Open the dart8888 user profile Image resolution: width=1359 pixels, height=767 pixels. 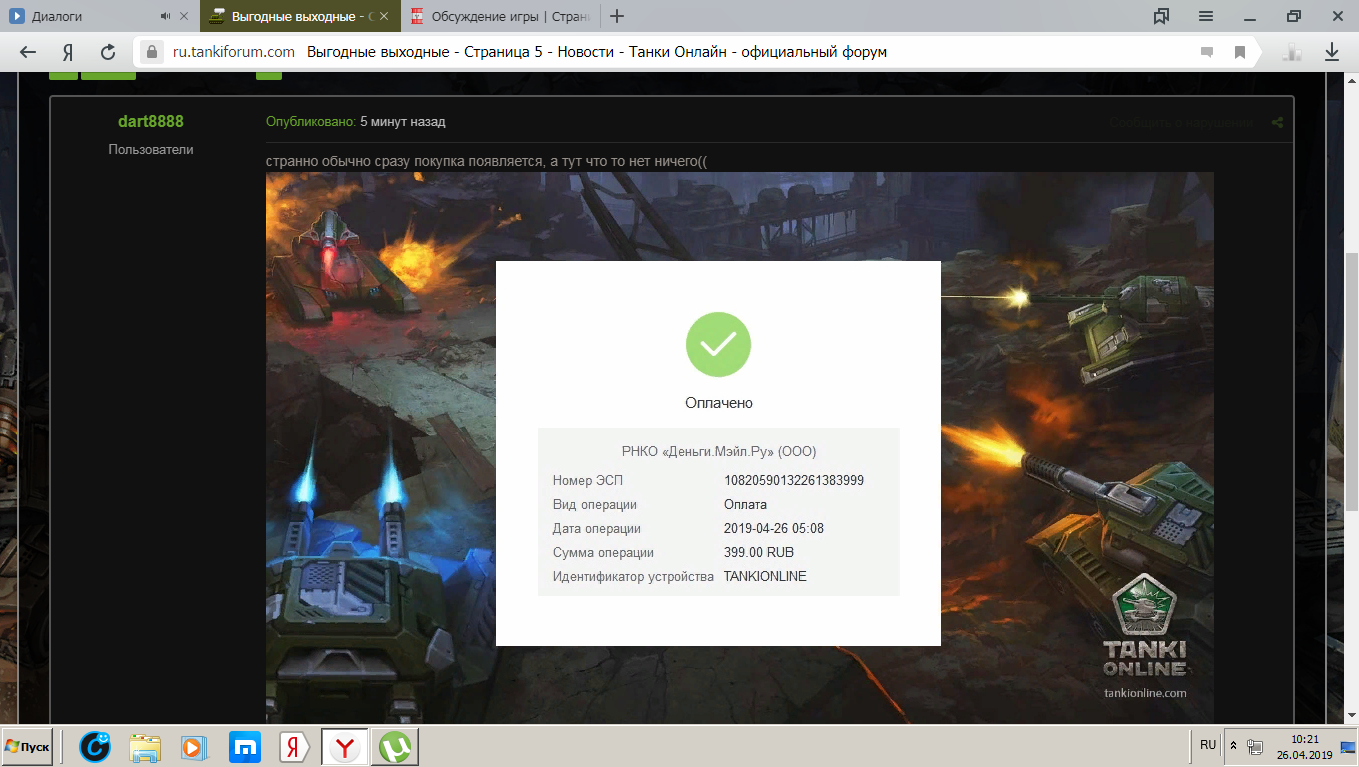click(x=151, y=122)
